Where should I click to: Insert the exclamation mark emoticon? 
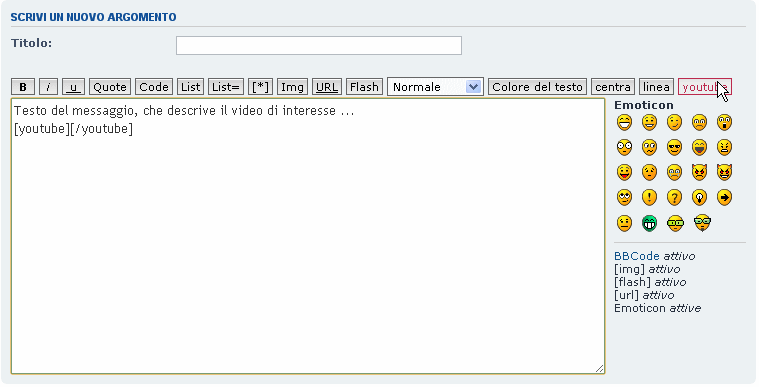[649, 198]
